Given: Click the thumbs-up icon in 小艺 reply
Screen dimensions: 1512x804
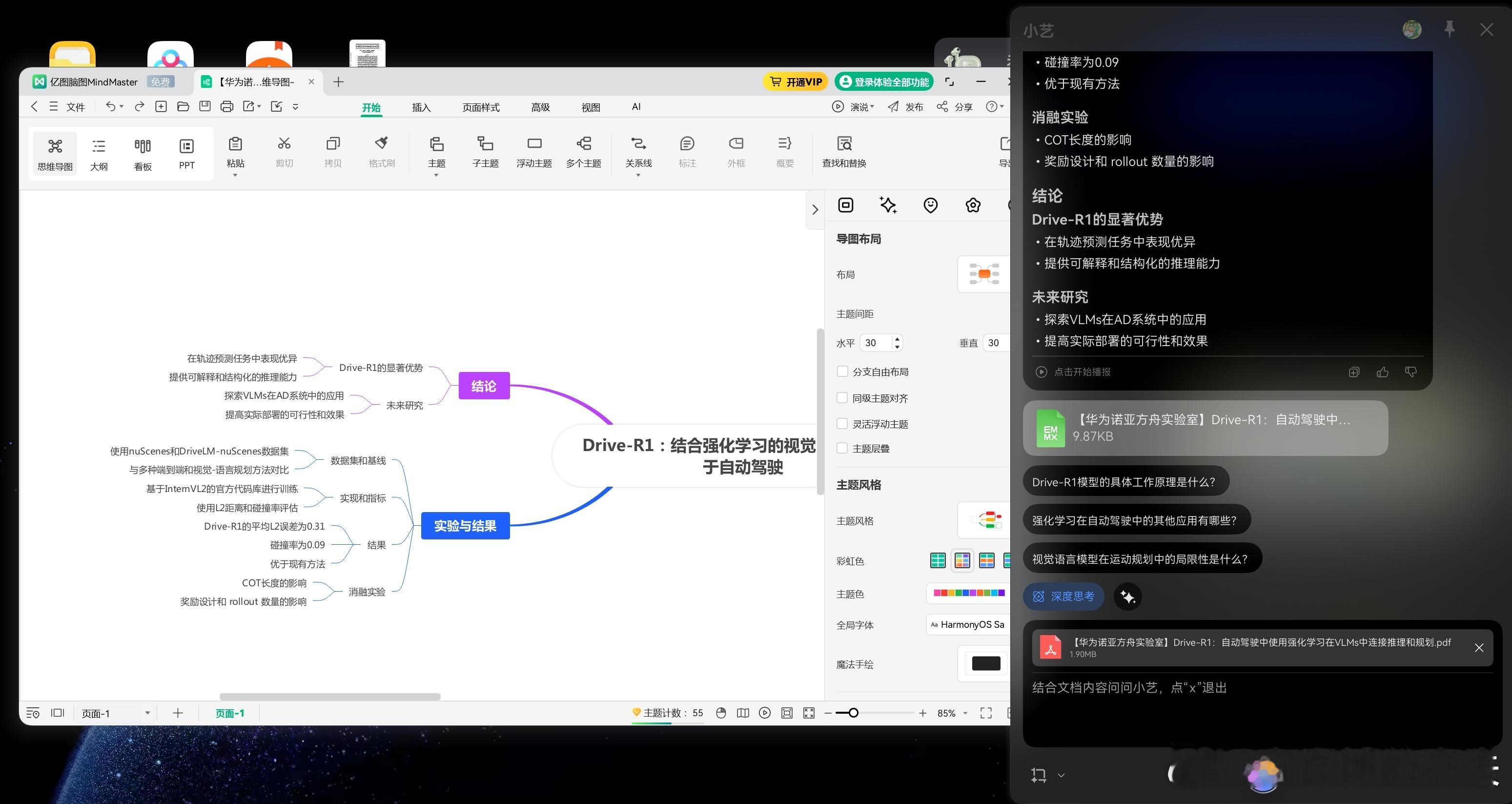Looking at the screenshot, I should pyautogui.click(x=1382, y=372).
